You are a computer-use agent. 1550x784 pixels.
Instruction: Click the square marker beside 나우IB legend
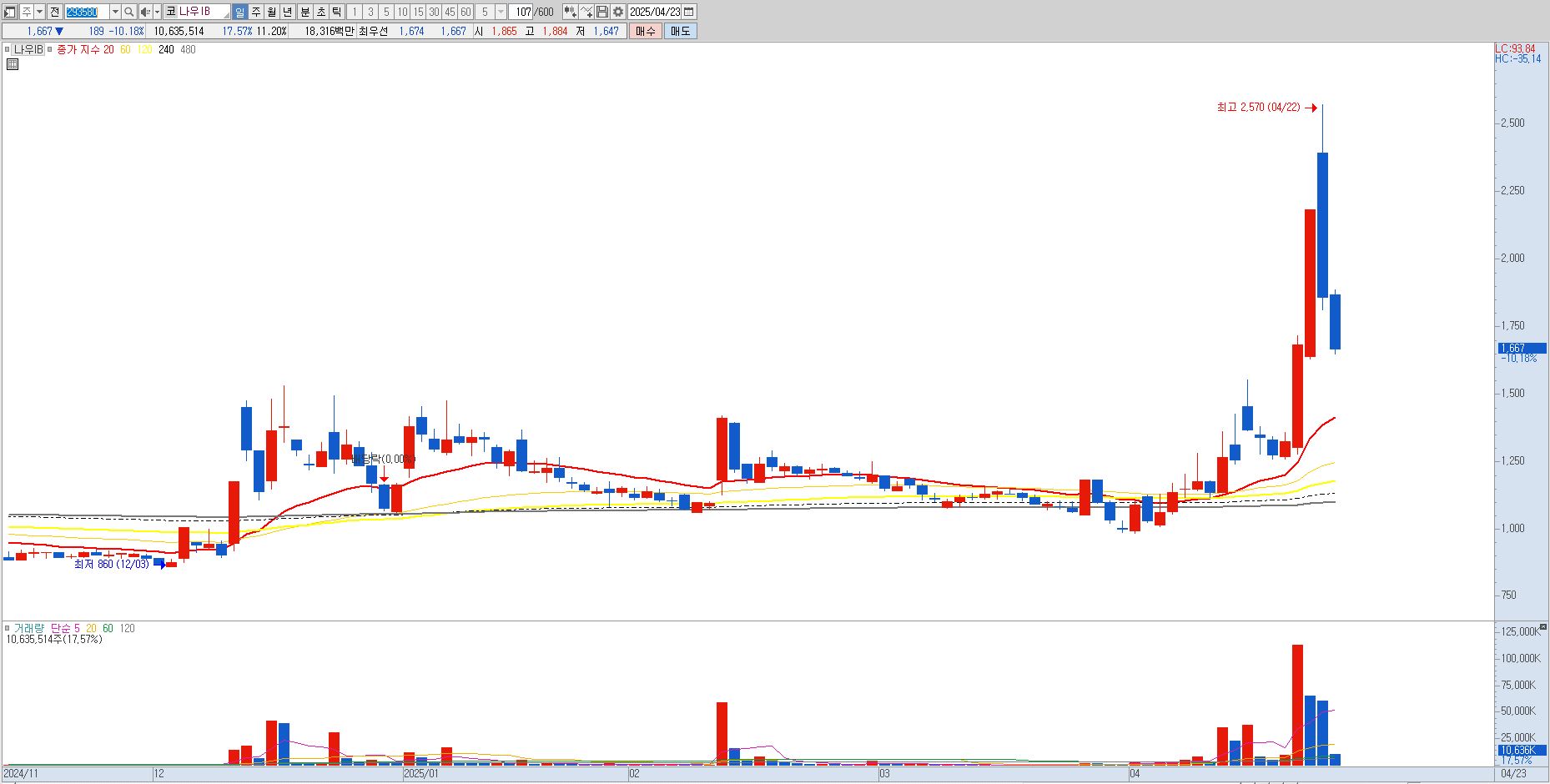7,49
